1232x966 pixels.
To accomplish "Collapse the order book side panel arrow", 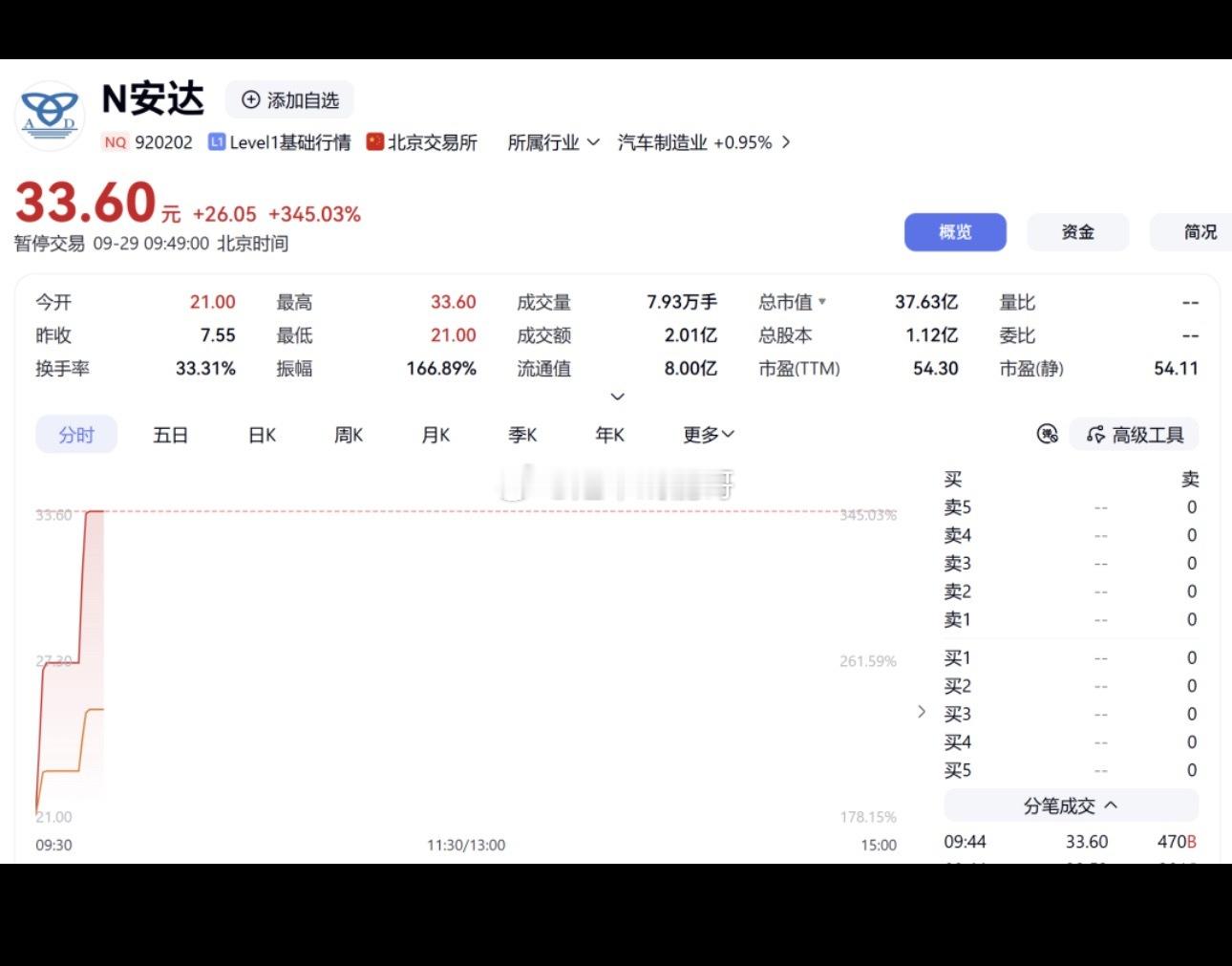I will point(922,711).
